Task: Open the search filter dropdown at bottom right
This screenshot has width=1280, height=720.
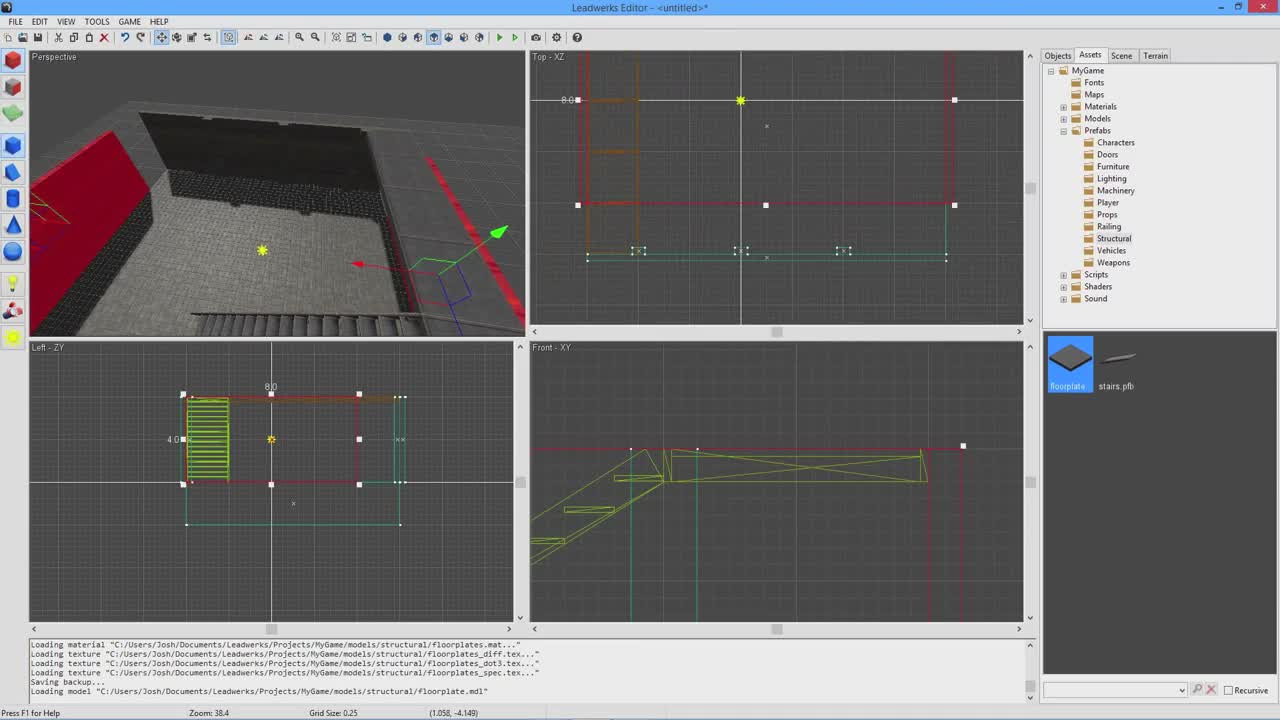Action: 1183,690
